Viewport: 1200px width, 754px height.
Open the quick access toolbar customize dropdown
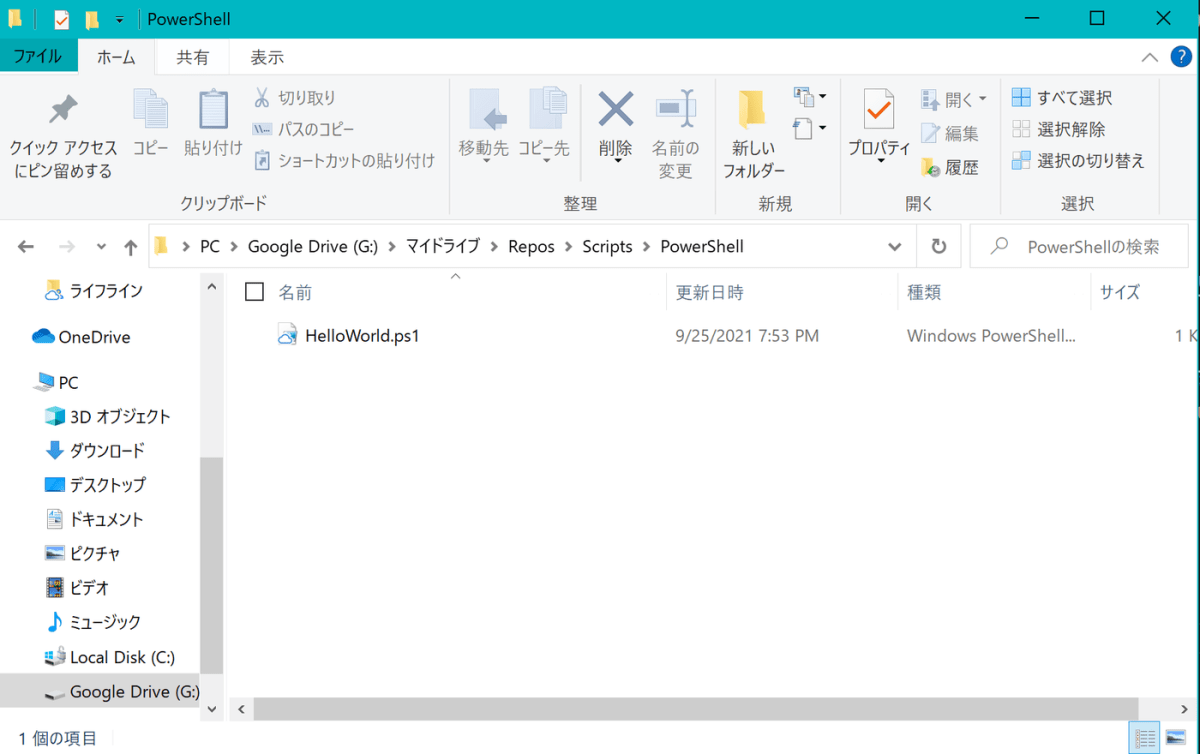pos(119,19)
